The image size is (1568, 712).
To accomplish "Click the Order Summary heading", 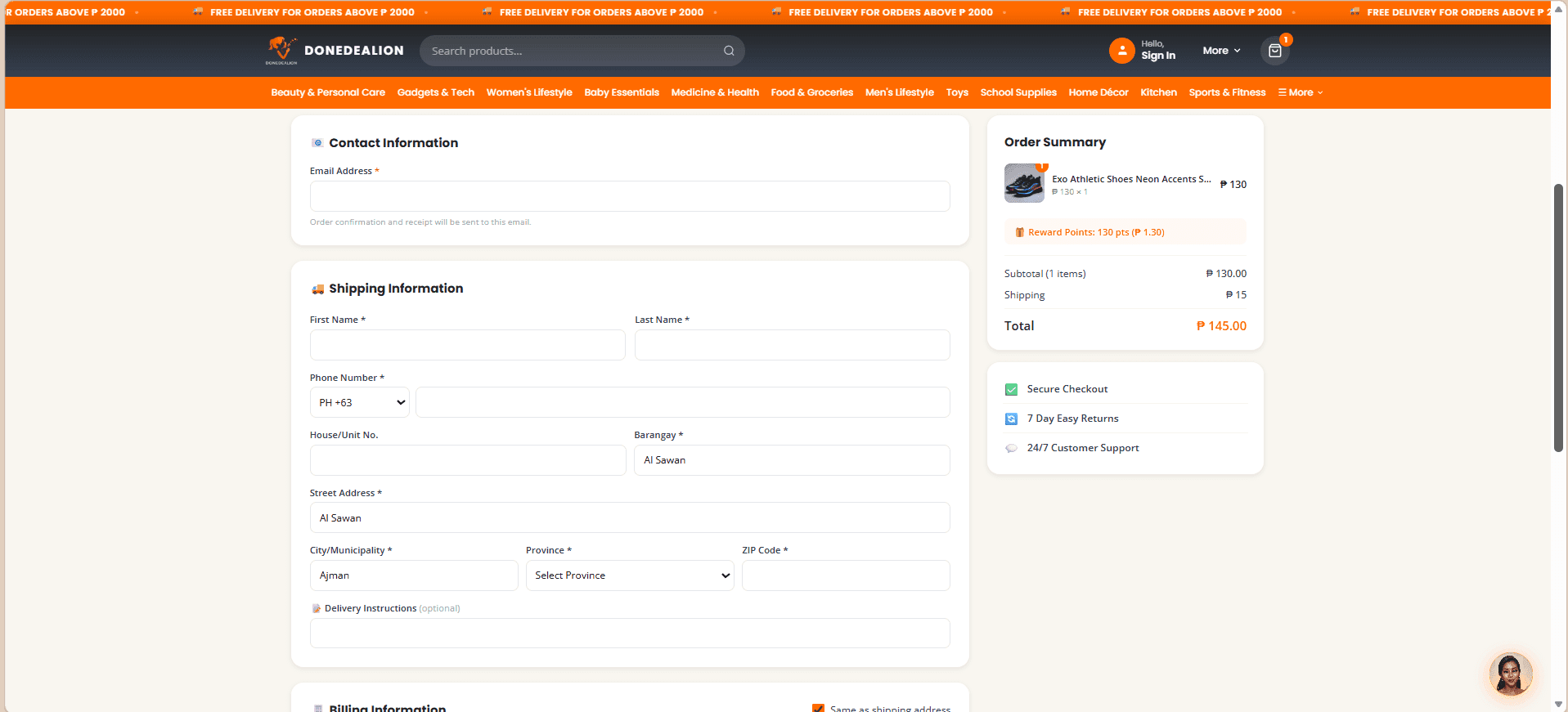I will (1055, 142).
